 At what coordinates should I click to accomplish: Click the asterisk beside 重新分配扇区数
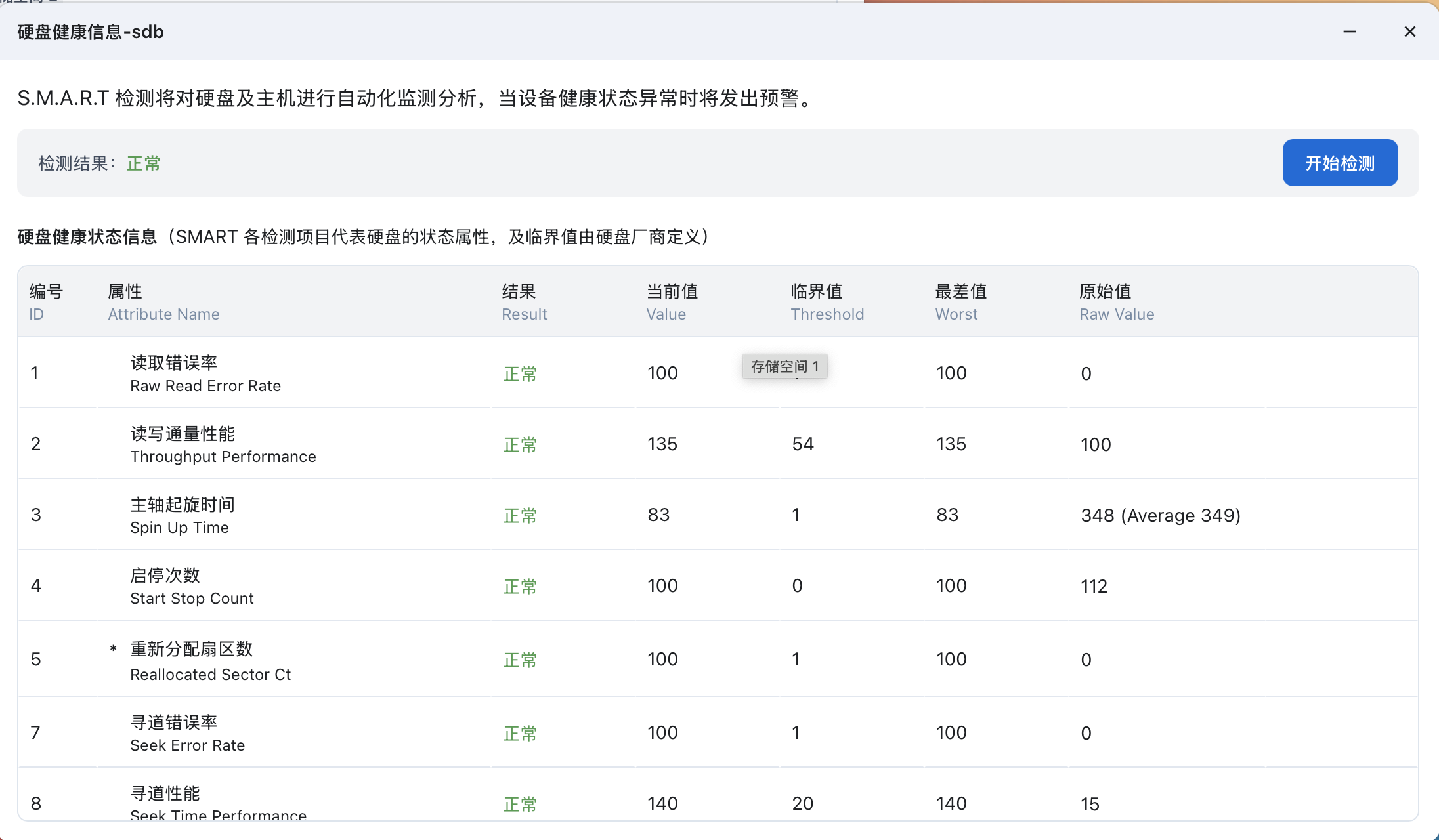click(114, 649)
